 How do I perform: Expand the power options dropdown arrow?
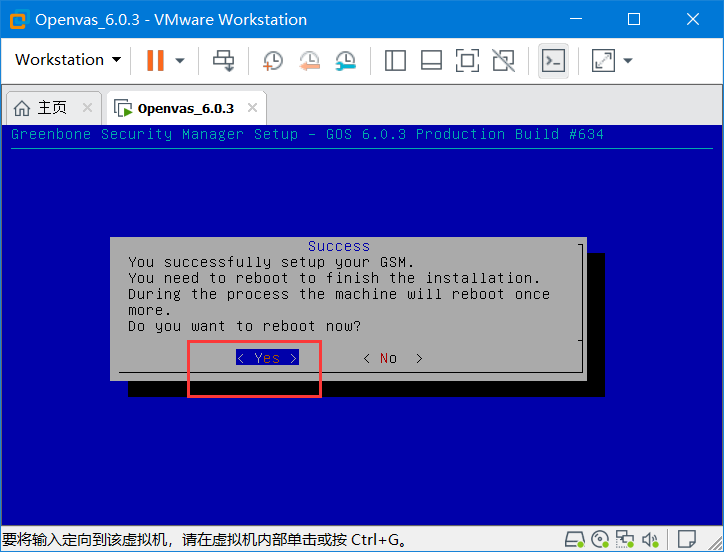click(x=180, y=61)
